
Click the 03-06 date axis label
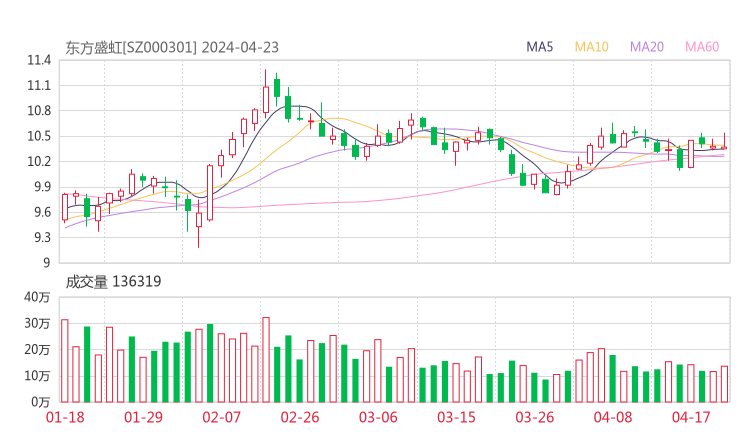pos(378,417)
